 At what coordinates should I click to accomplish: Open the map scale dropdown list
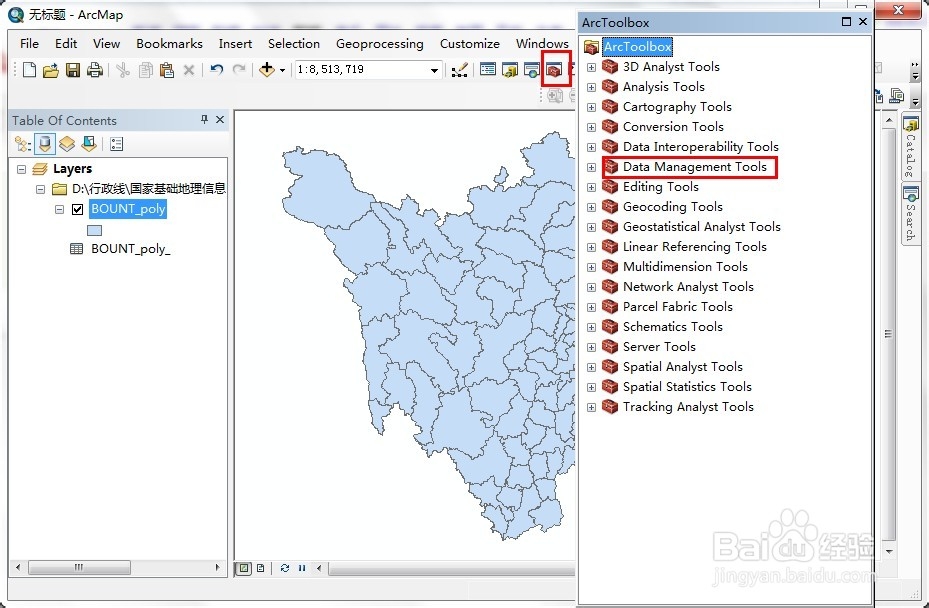(434, 70)
